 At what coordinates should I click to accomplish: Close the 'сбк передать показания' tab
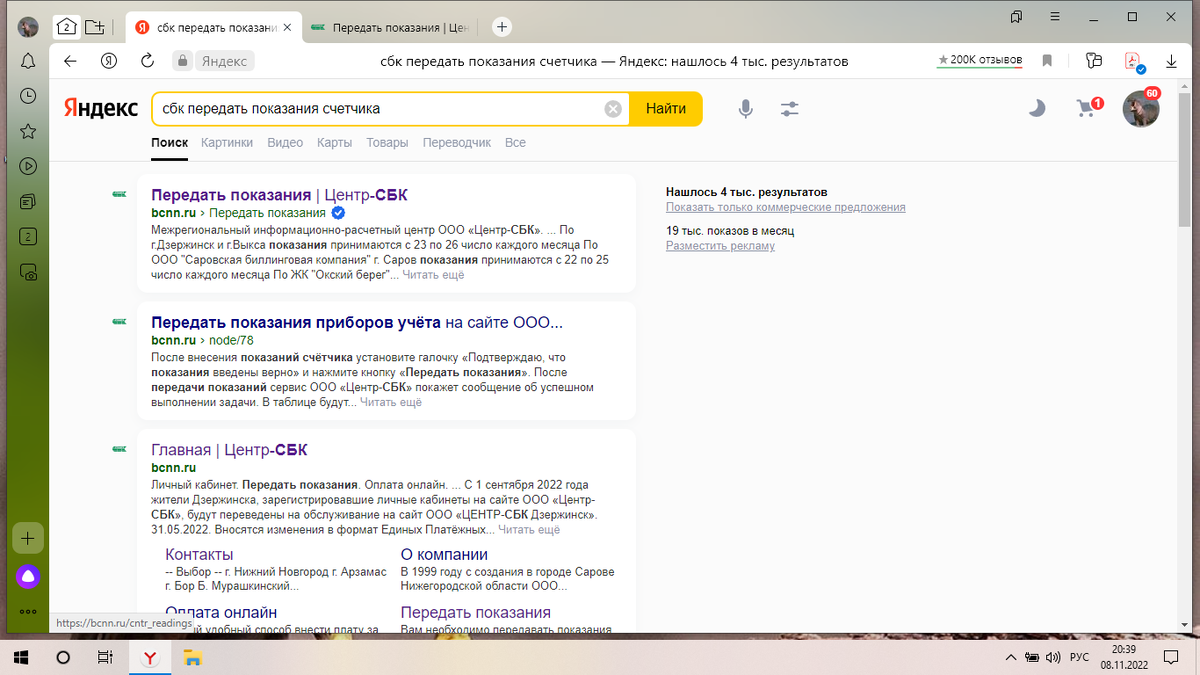287,27
